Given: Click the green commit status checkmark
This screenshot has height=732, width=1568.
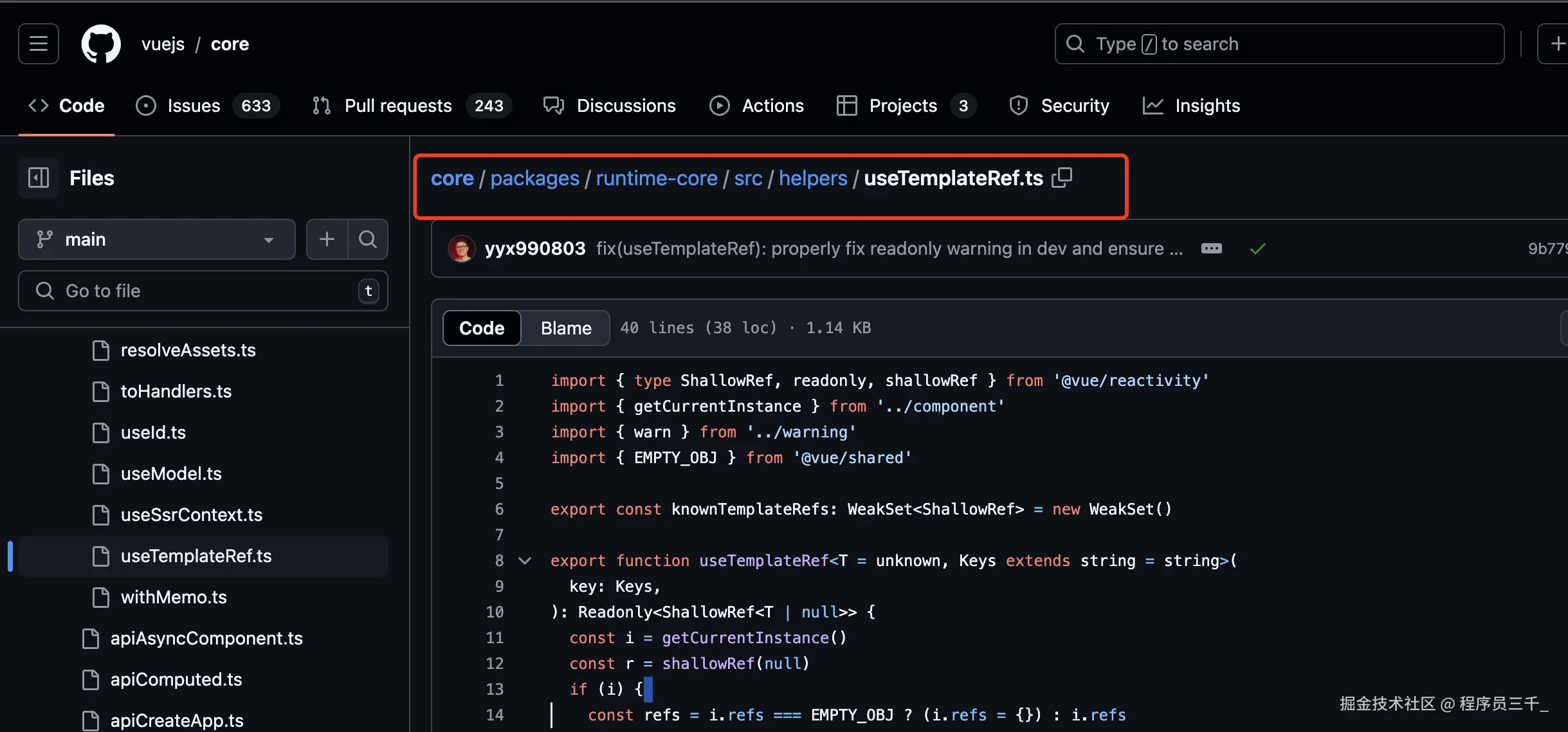Looking at the screenshot, I should 1257,249.
